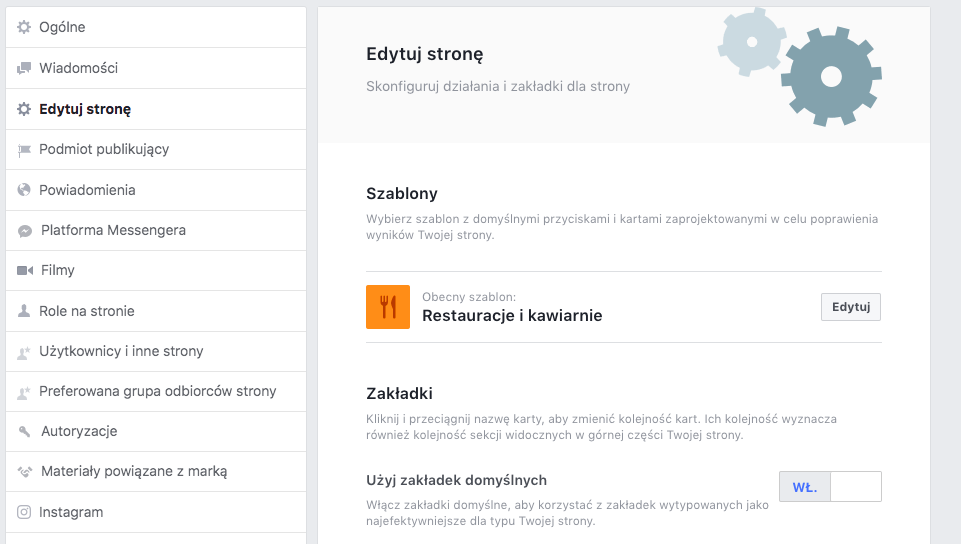The width and height of the screenshot is (961, 544).
Task: Select the Restauracje i kawiarnie template name
Action: click(x=512, y=316)
